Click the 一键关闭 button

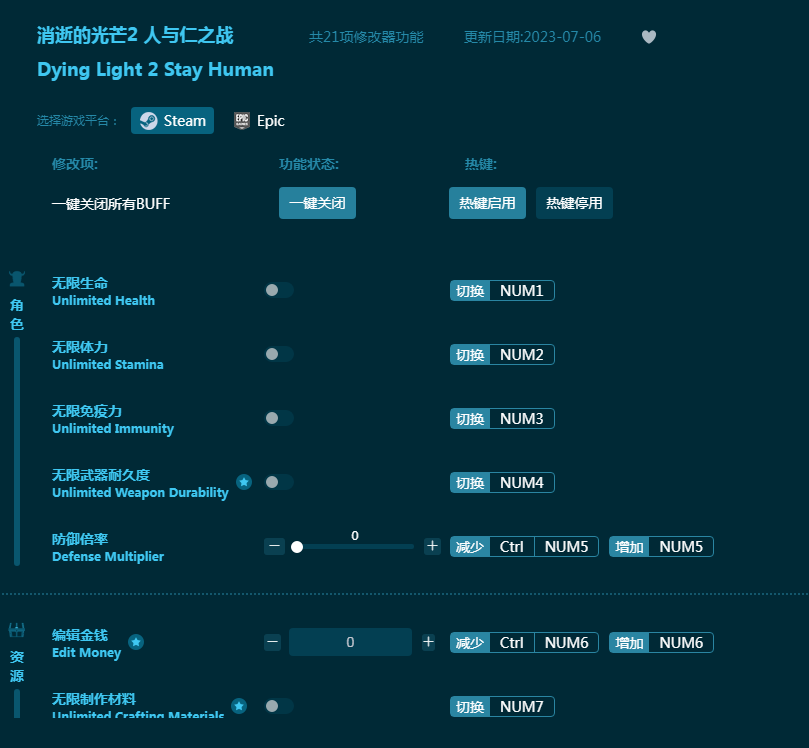[x=317, y=203]
